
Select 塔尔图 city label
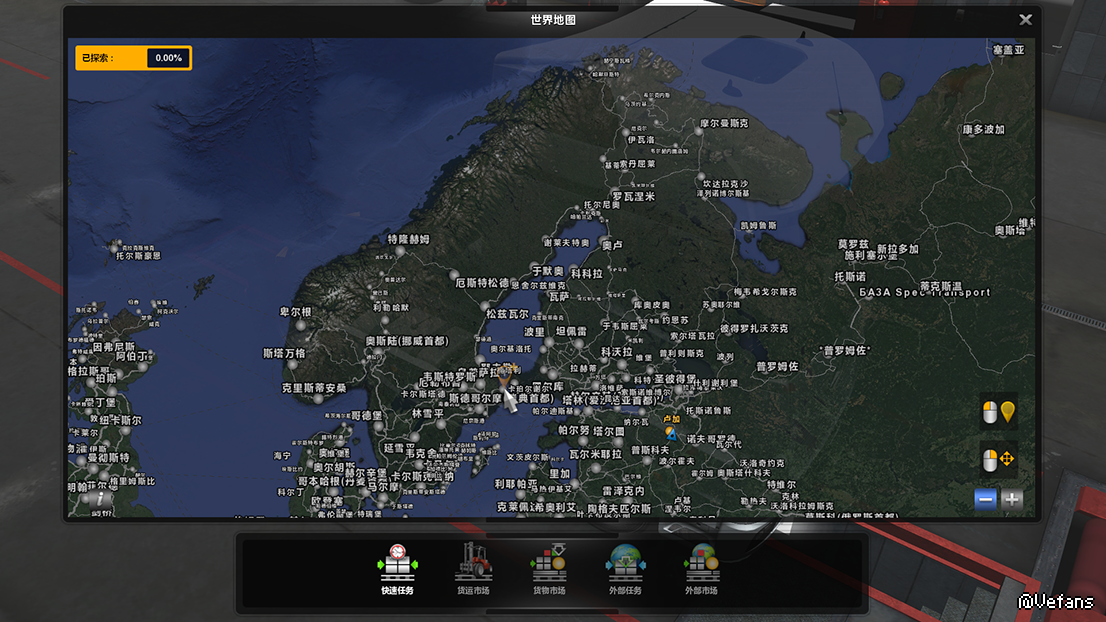(608, 431)
